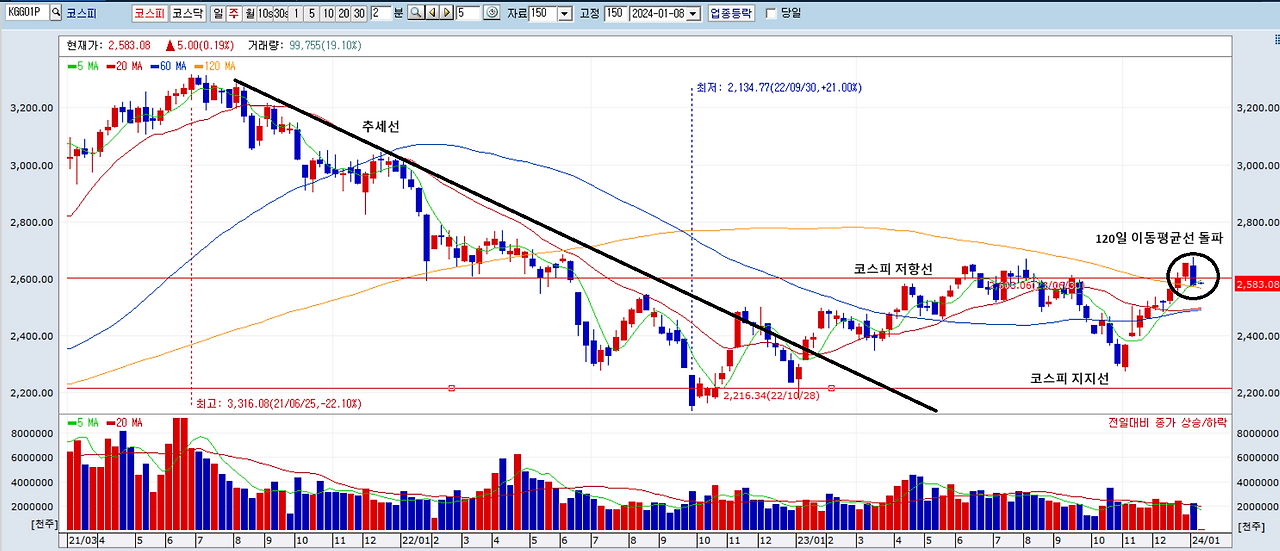Click the left arrow scroll icon
1280x551 pixels.
[432, 13]
